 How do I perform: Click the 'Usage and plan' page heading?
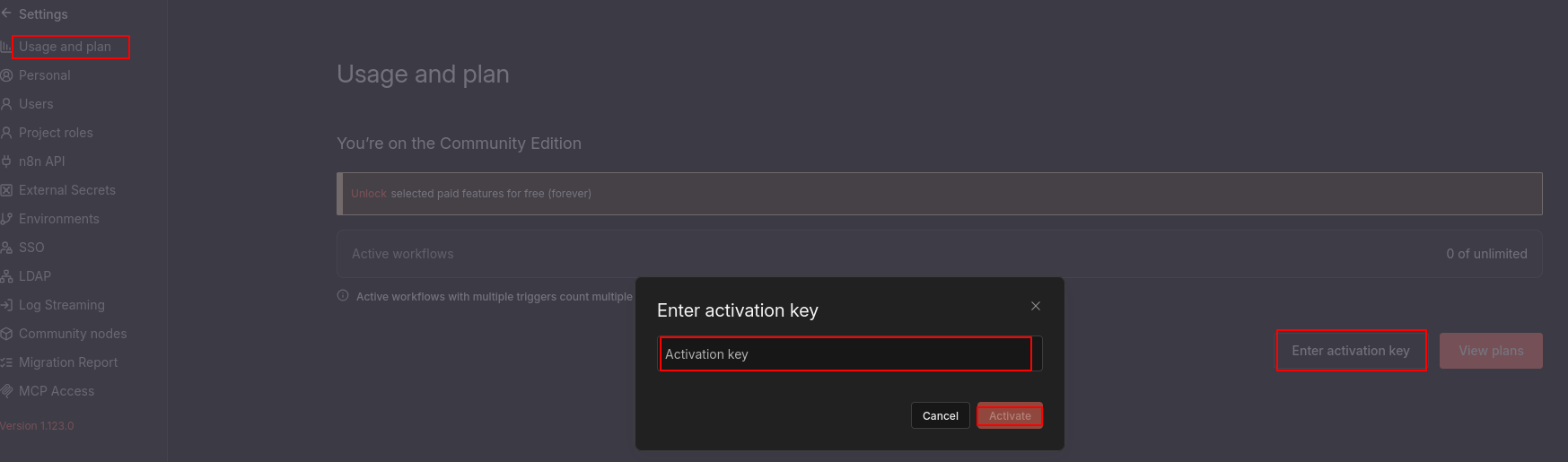click(x=423, y=74)
